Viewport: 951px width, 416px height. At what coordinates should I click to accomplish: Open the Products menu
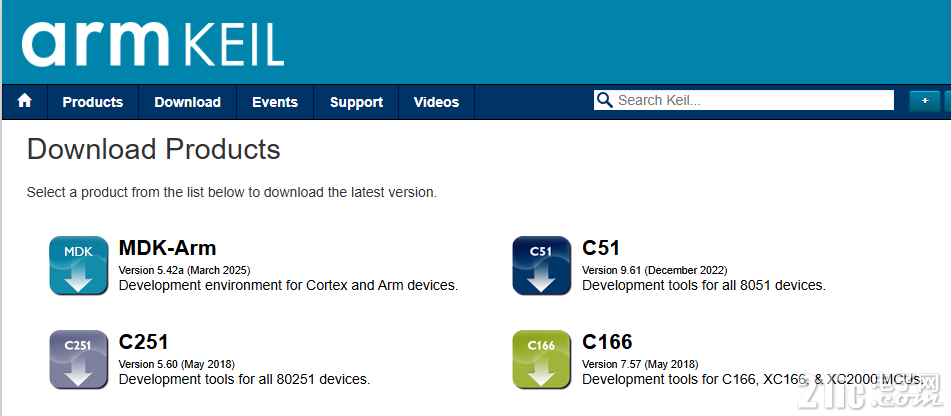[93, 102]
